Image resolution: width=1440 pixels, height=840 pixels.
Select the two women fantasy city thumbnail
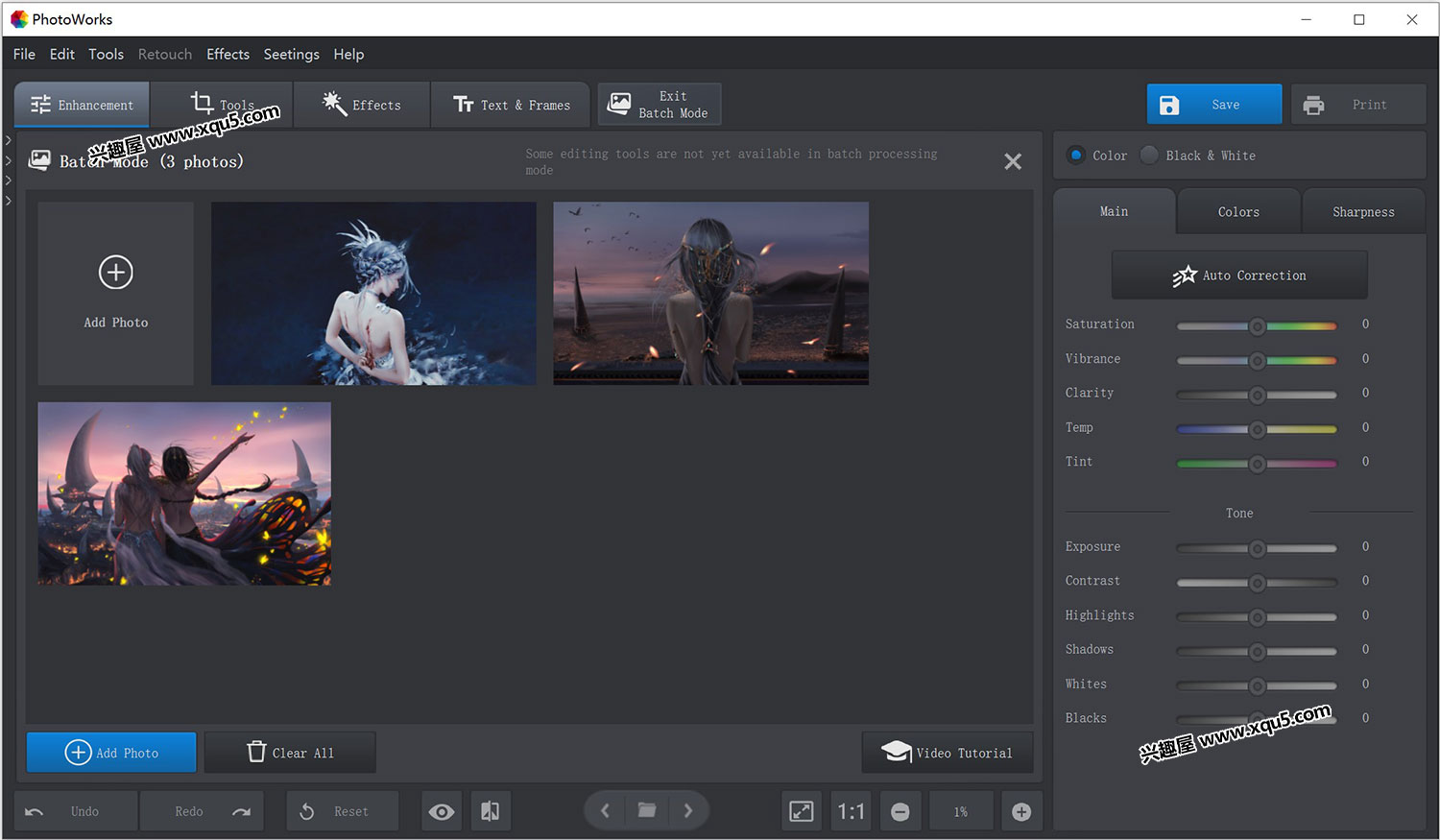click(x=184, y=493)
